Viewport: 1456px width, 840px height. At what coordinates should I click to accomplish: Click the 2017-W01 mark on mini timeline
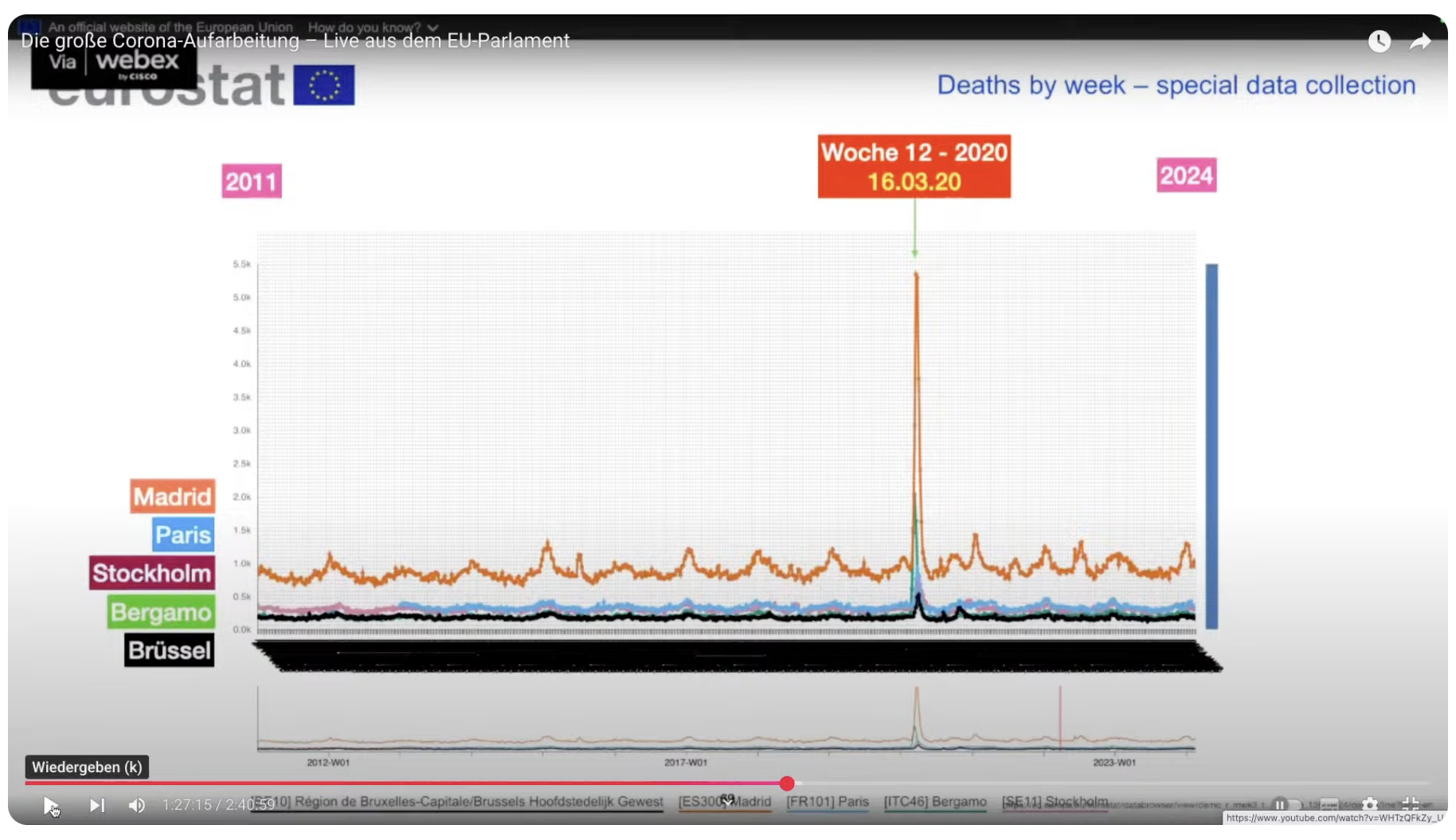click(685, 763)
